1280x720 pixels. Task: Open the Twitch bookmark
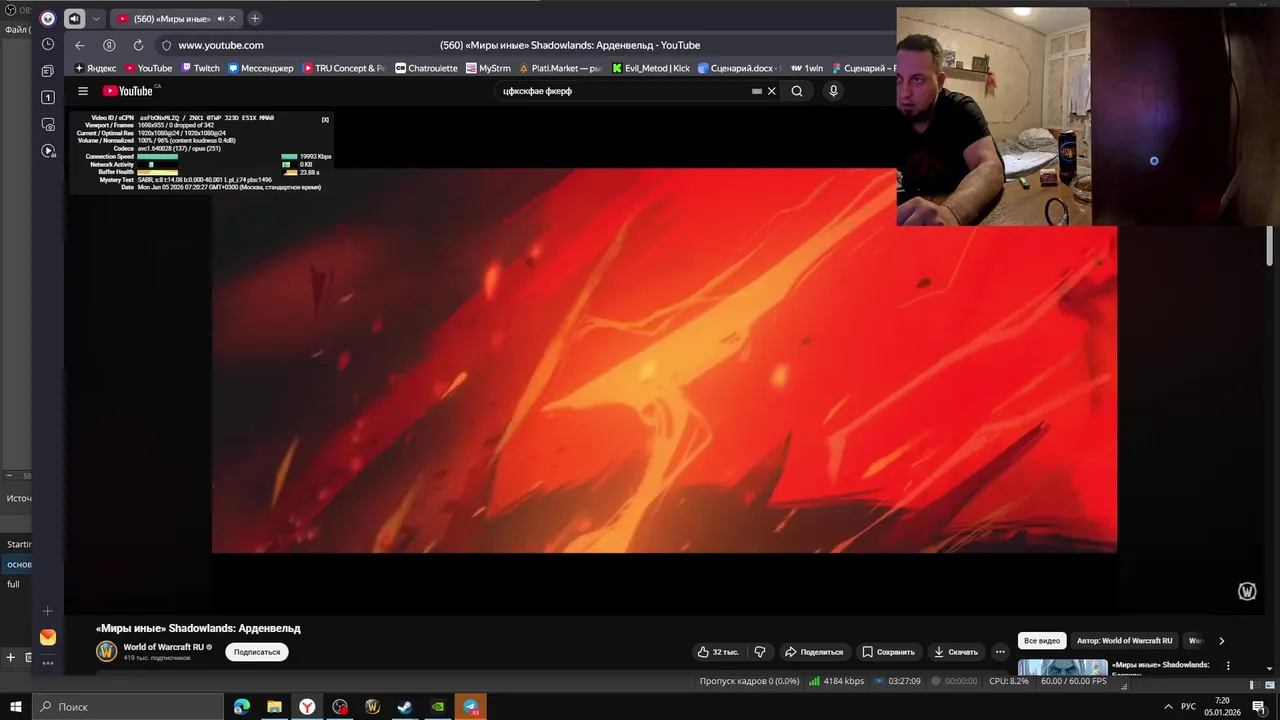click(200, 68)
